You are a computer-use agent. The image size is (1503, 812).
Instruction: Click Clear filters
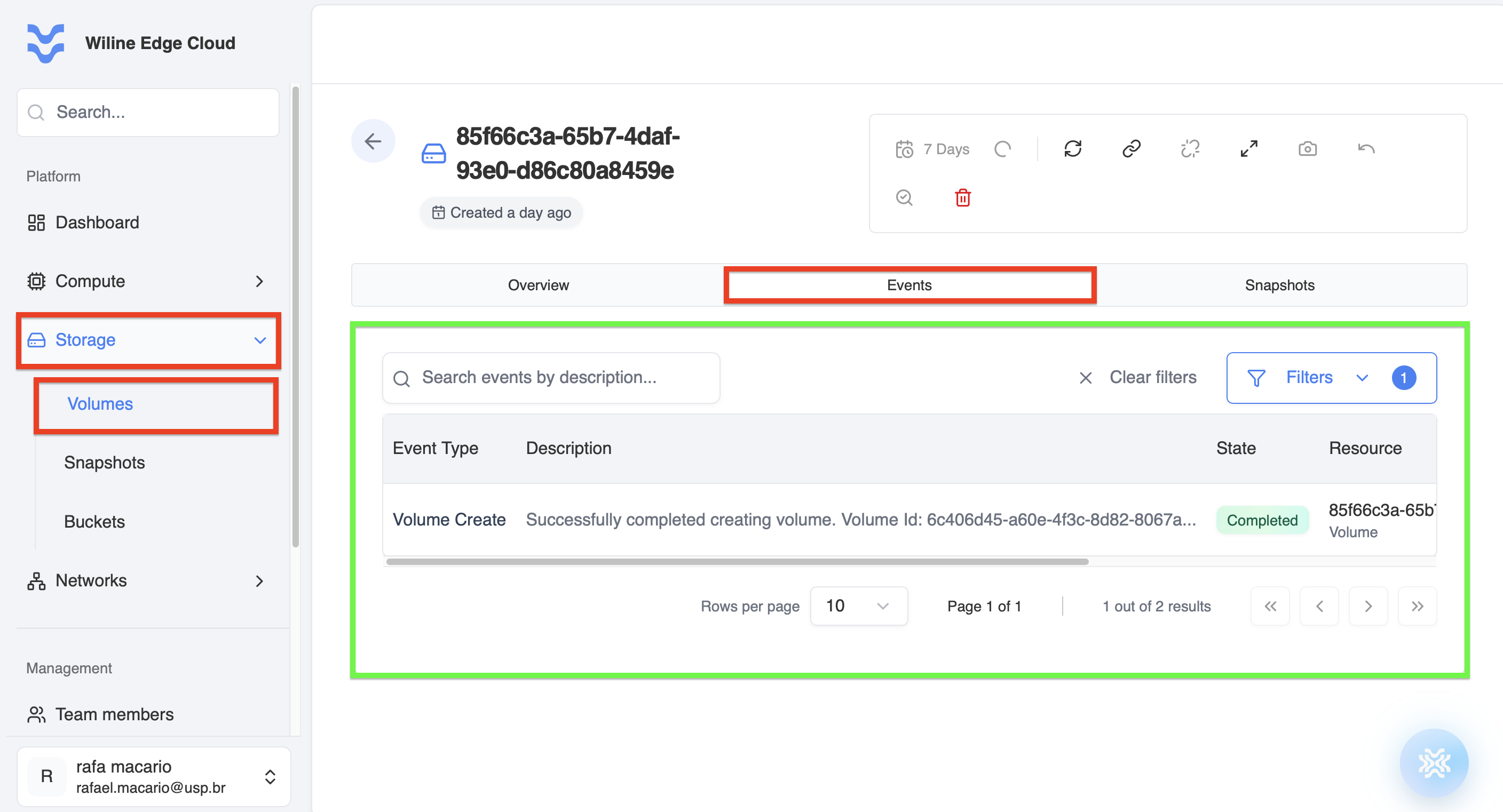[x=1138, y=378]
